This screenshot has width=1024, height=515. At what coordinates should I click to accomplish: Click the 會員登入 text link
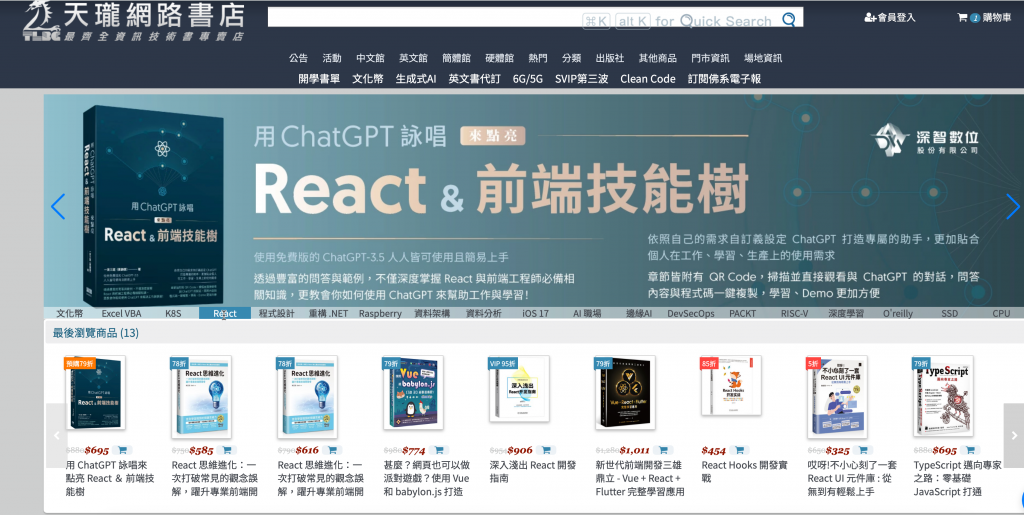[897, 18]
